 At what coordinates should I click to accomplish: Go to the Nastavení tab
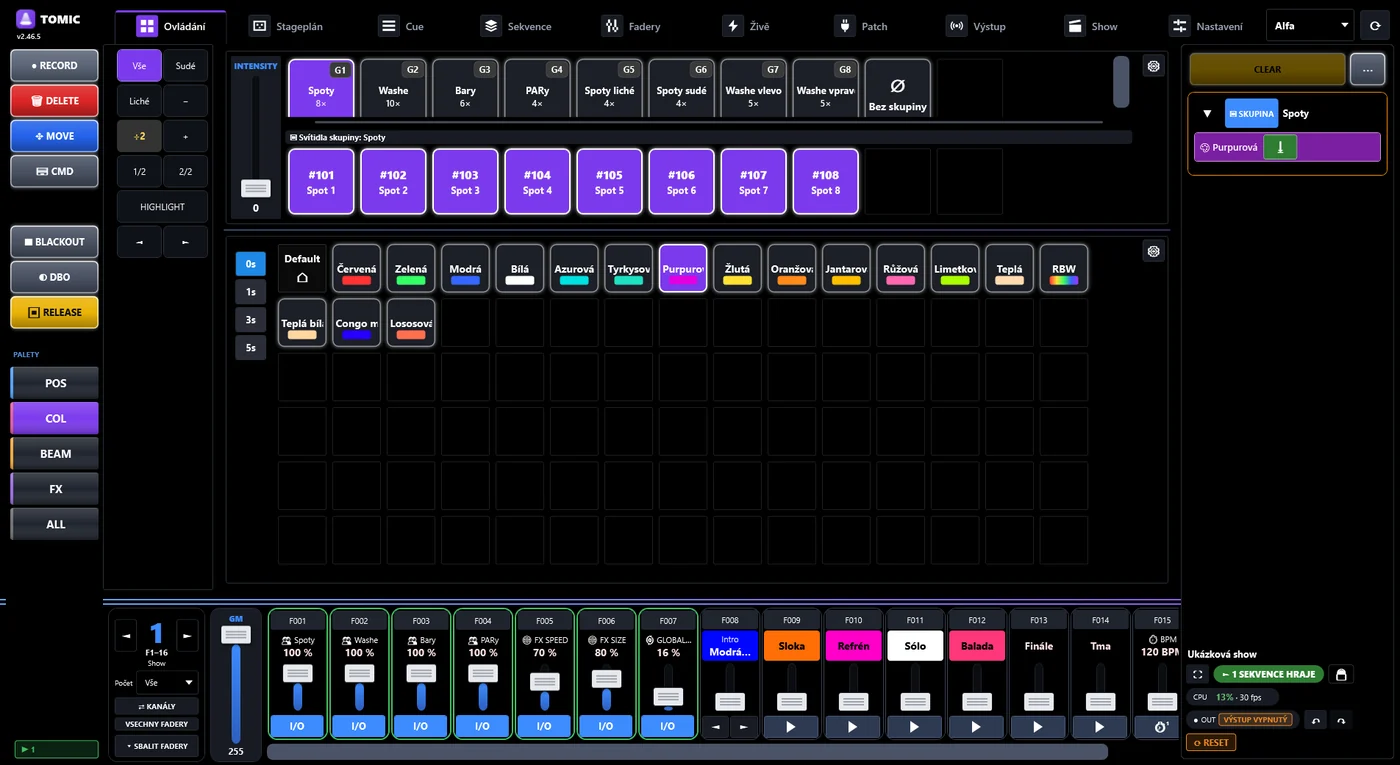(x=1208, y=26)
